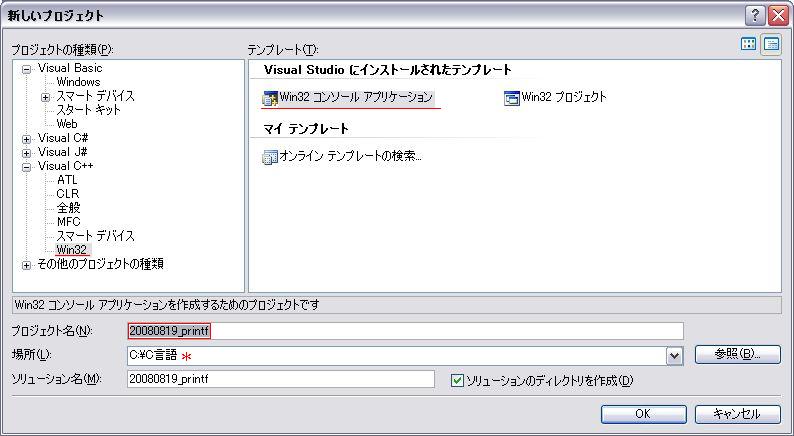Select スタート キット project type
This screenshot has width=794, height=436.
89,110
